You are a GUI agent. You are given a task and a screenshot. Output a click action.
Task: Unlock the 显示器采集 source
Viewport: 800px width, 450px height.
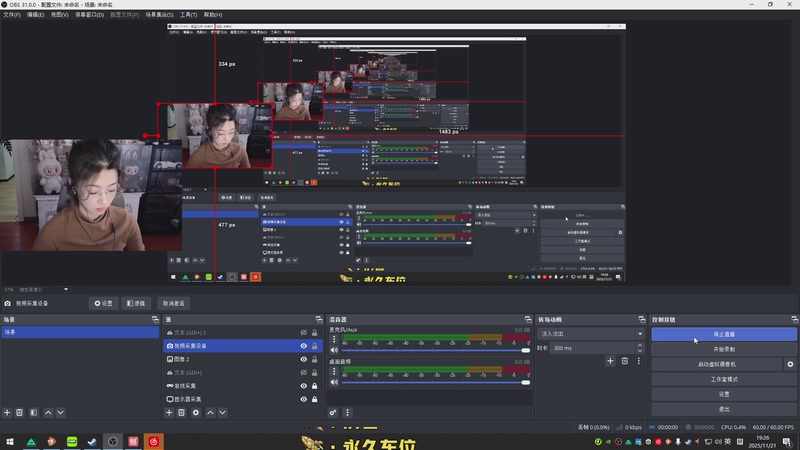pos(314,399)
